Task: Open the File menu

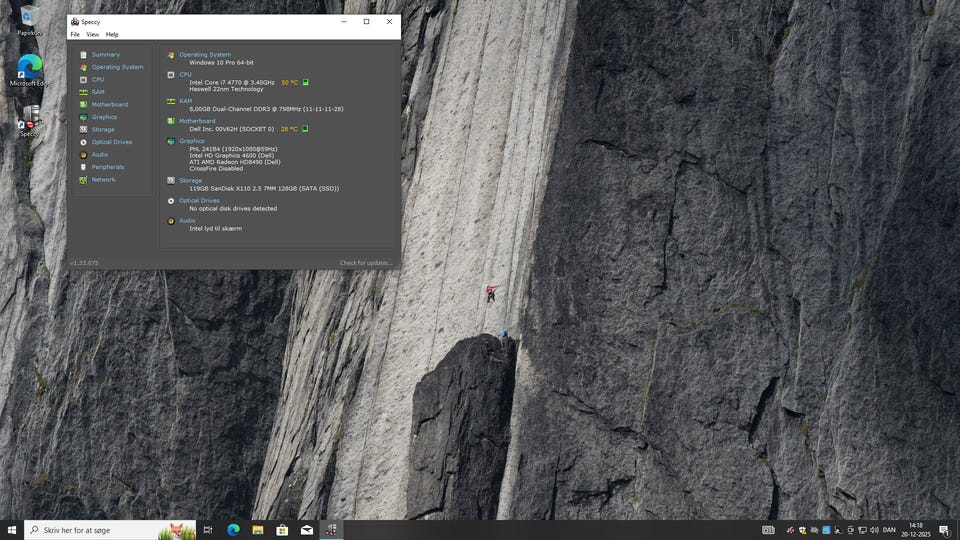Action: 75,34
